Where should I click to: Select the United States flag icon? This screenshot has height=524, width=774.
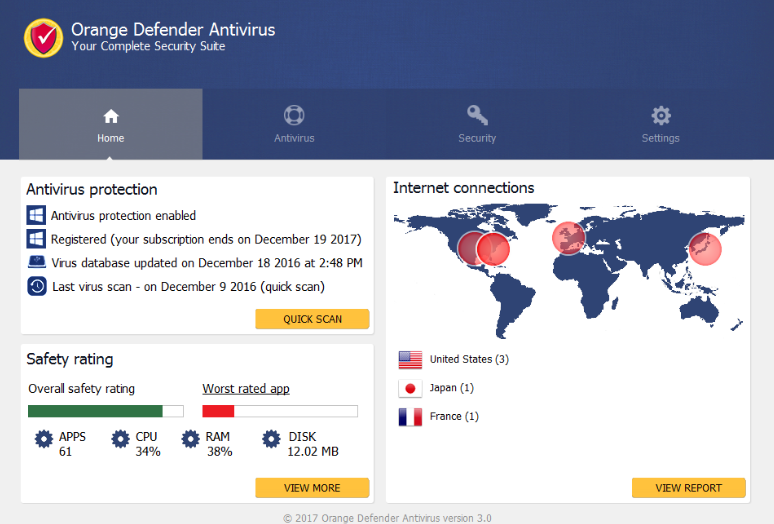pos(410,360)
